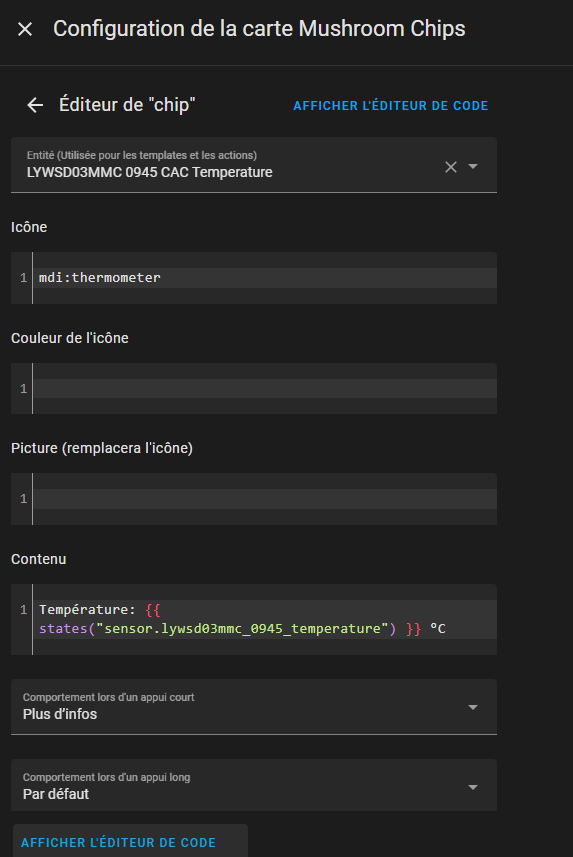The height and width of the screenshot is (857, 573).
Task: Open the 'appui court' behavior dropdown
Action: click(254, 707)
